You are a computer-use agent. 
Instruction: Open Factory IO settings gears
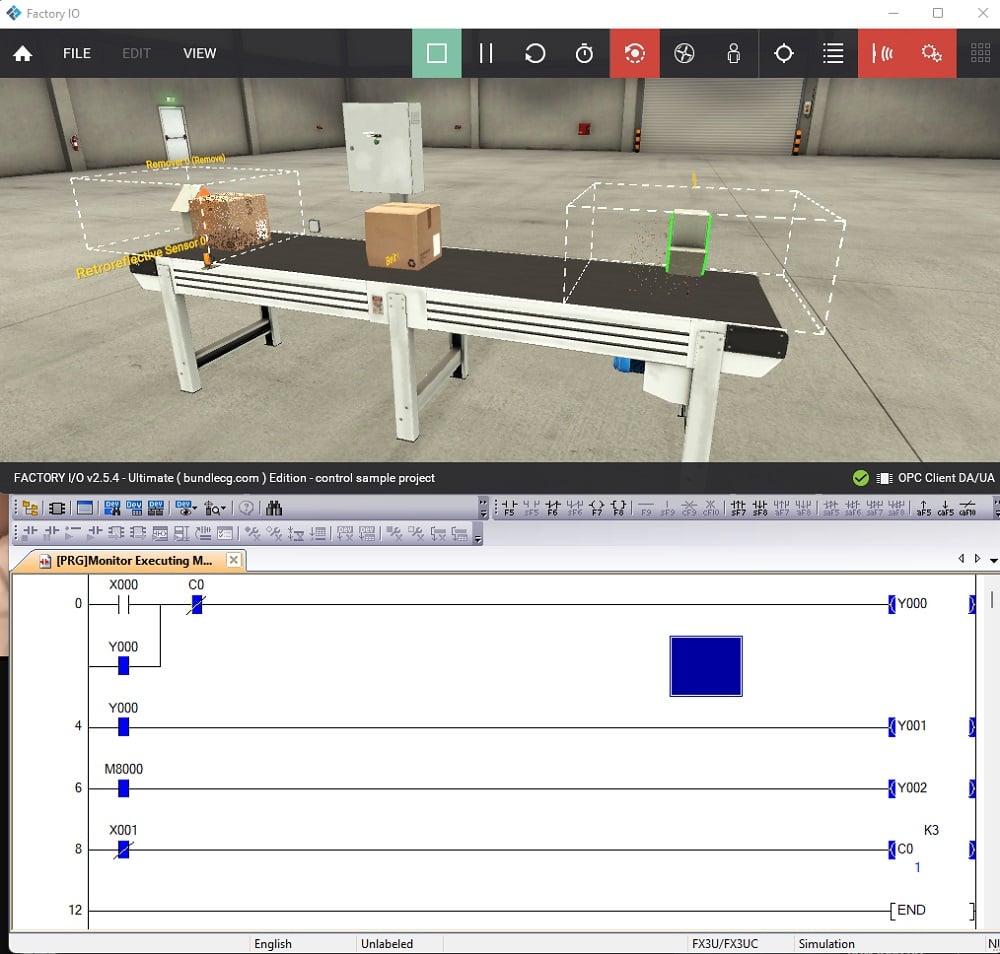click(932, 53)
